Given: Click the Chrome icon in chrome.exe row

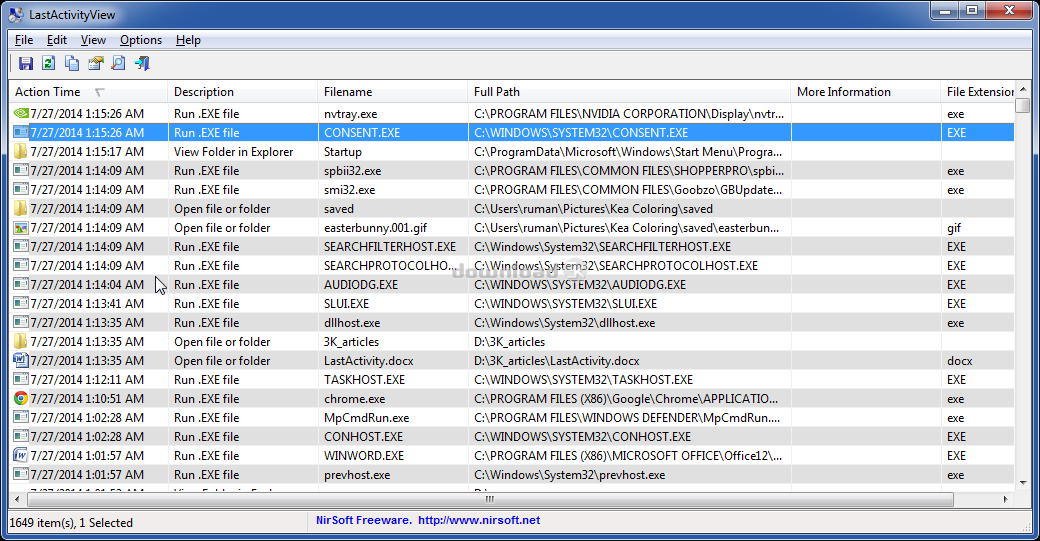Looking at the screenshot, I should coord(21,398).
